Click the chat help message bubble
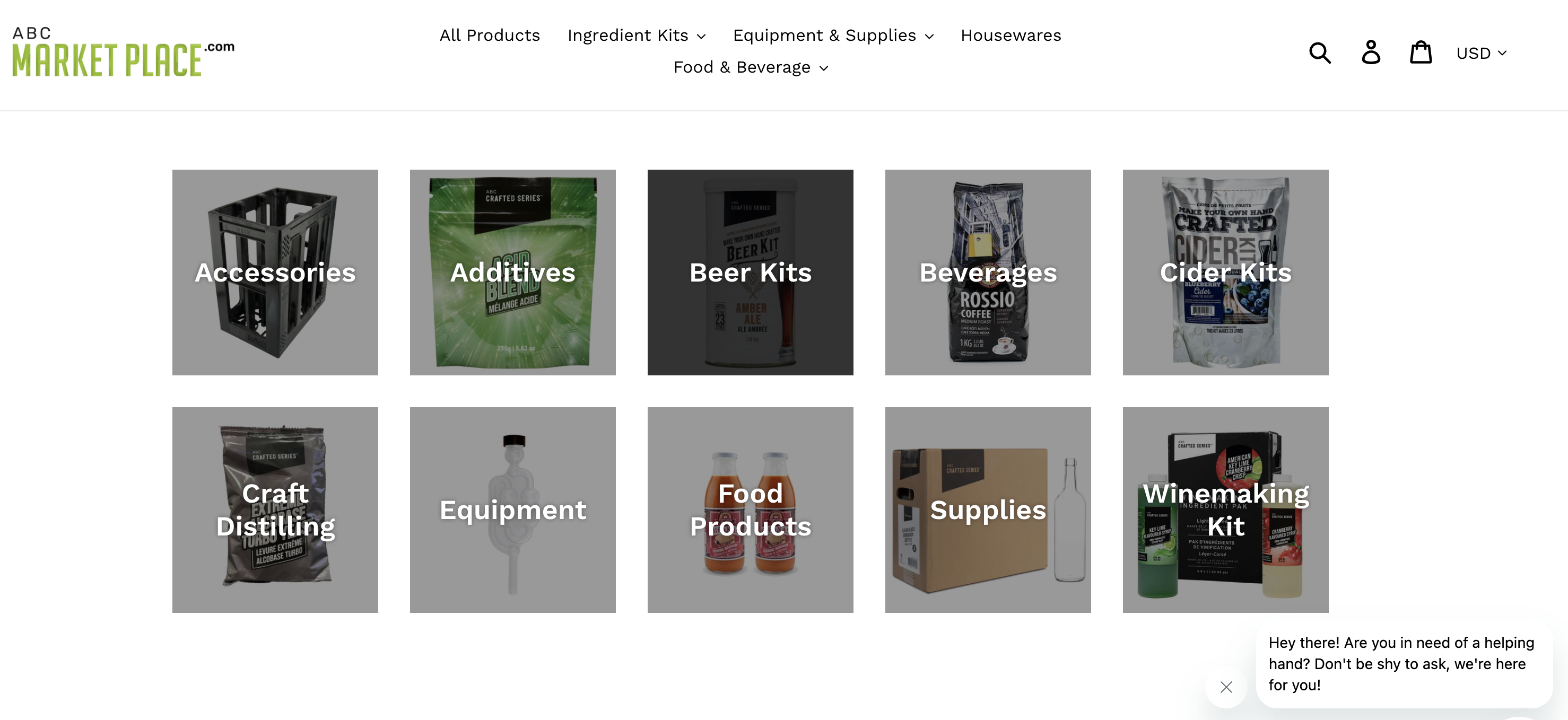Screen dimensions: 1568x720 click(1404, 664)
